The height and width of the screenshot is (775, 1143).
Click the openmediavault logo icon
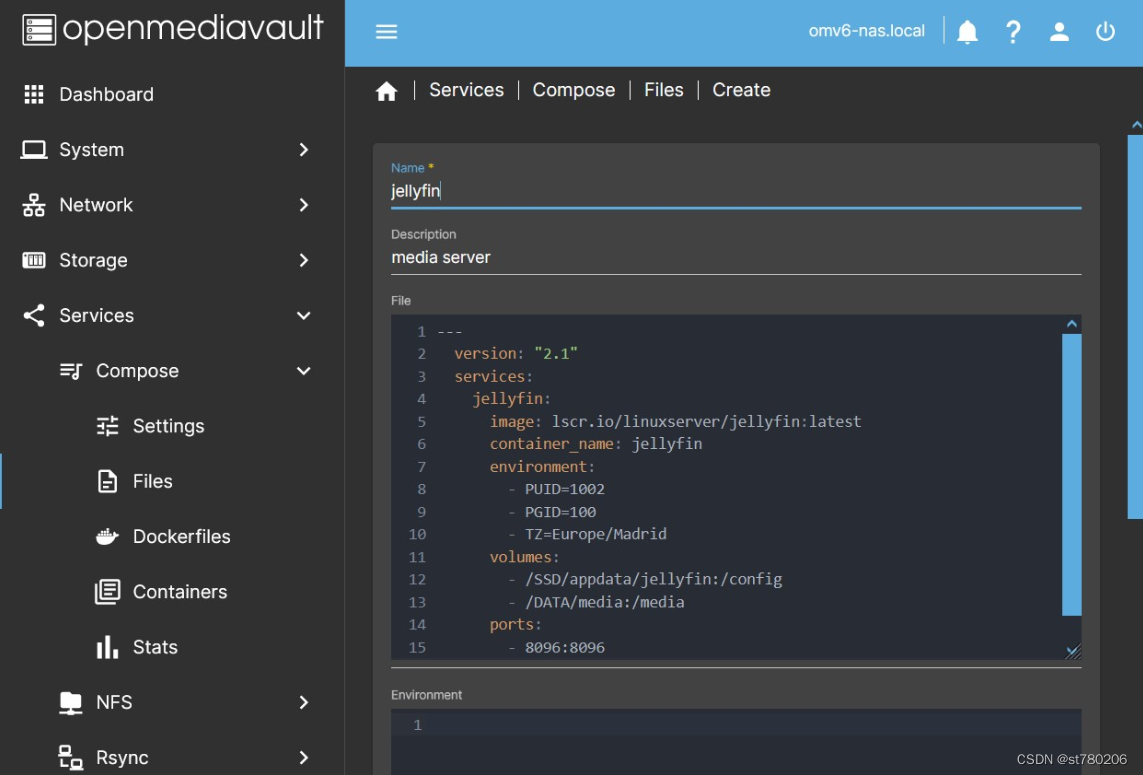pos(39,30)
